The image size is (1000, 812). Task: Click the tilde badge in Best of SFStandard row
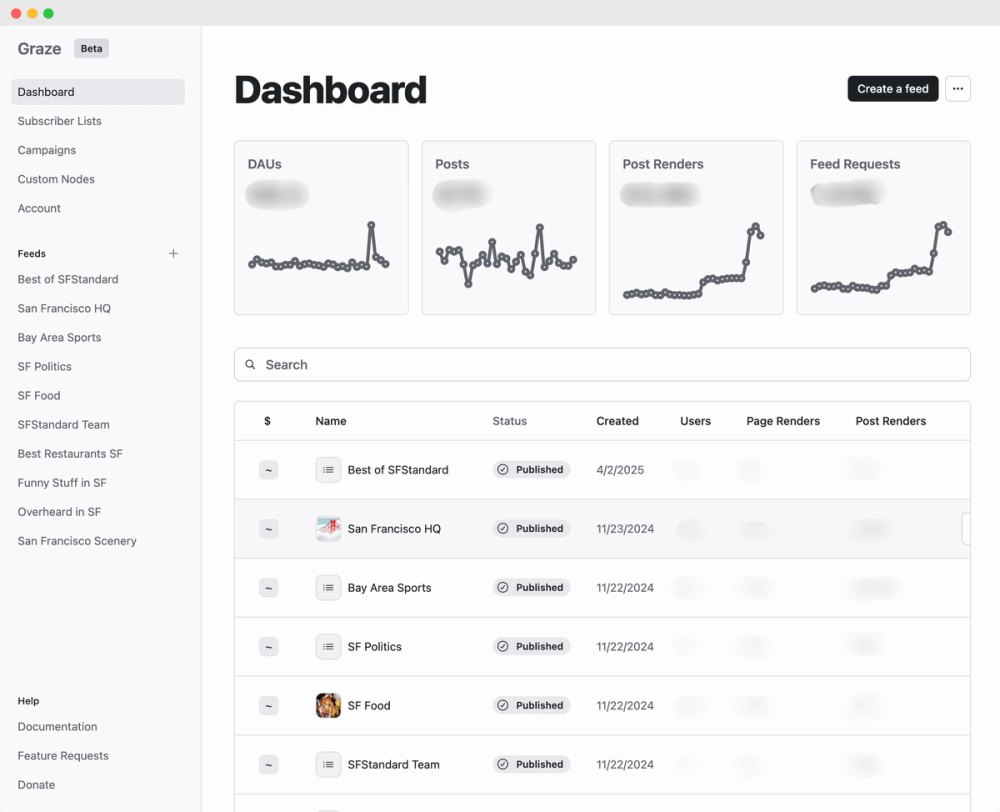[x=268, y=470]
